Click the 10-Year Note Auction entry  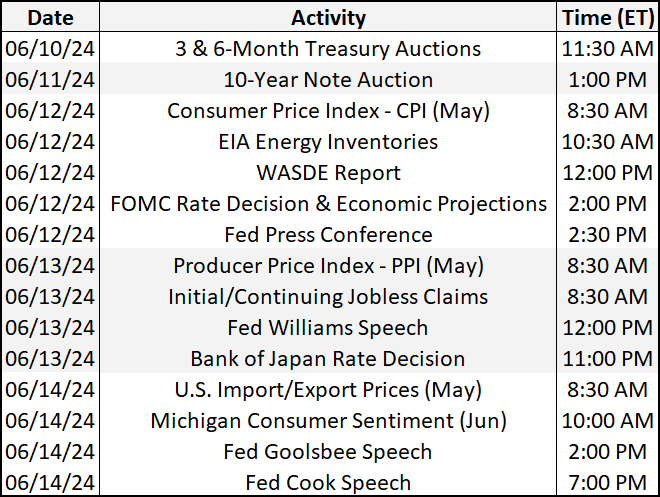pos(328,80)
